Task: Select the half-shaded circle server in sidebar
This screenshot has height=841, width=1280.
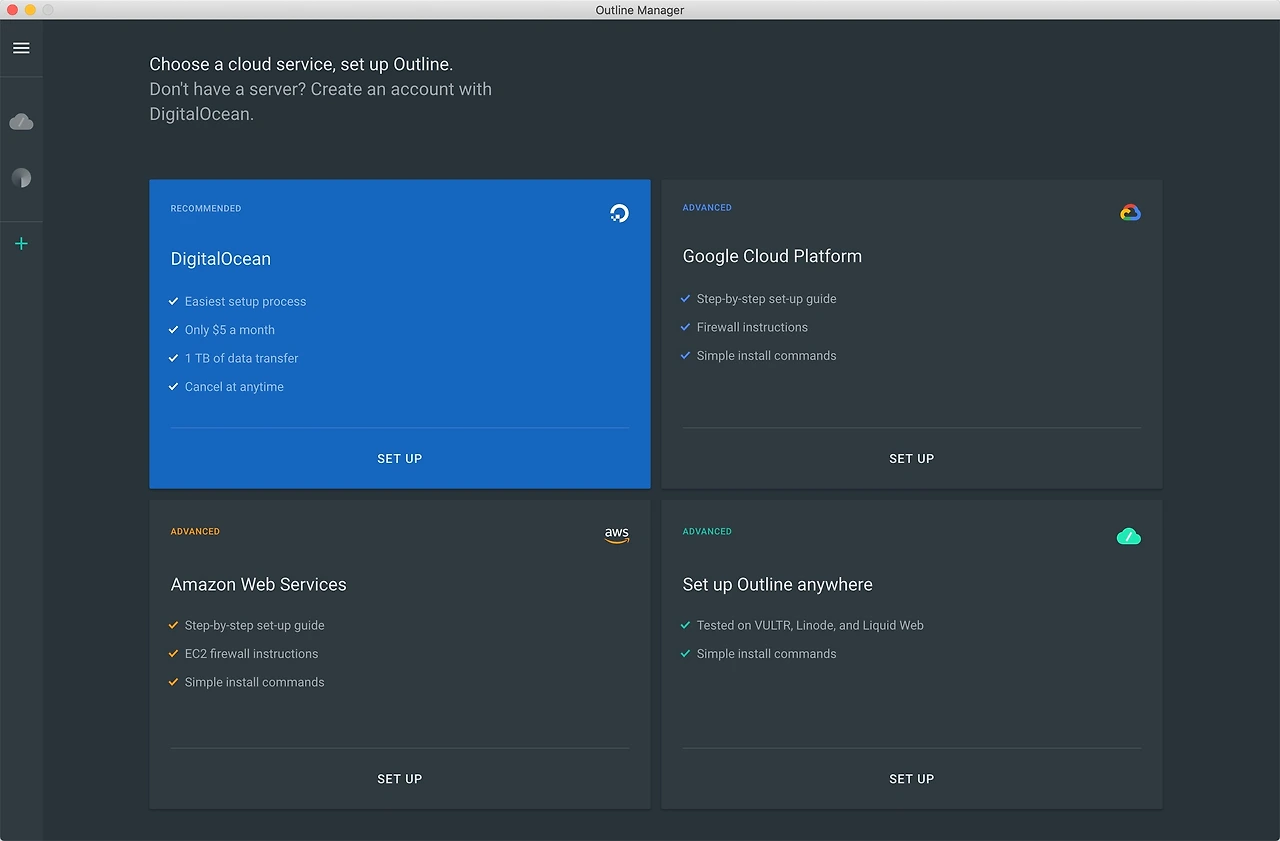Action: (x=21, y=178)
